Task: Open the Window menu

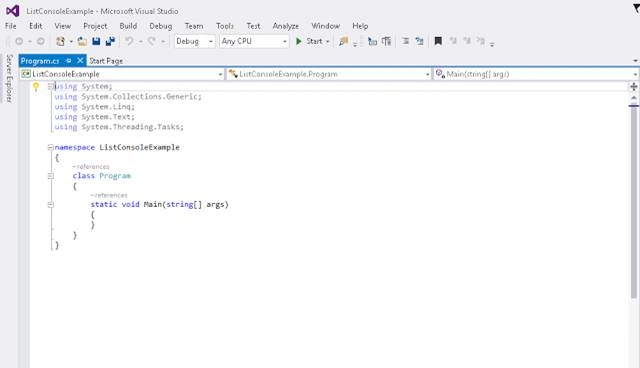Action: click(x=325, y=26)
